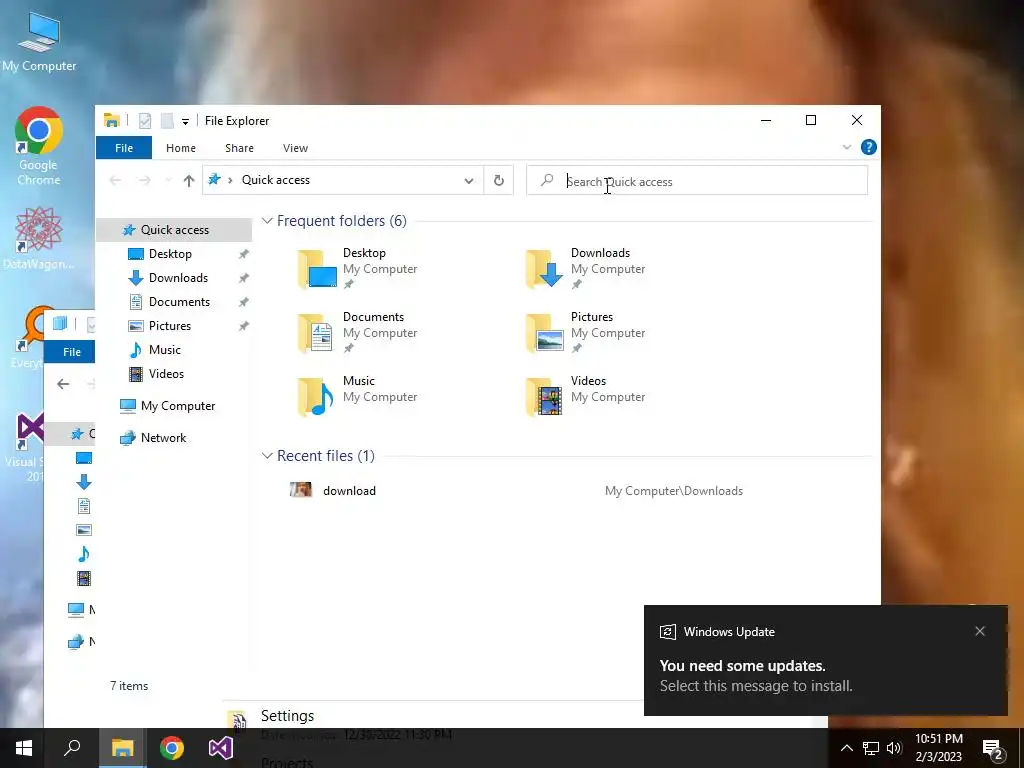This screenshot has width=1024, height=768.
Task: Click the Settings item in background window
Action: tap(287, 716)
